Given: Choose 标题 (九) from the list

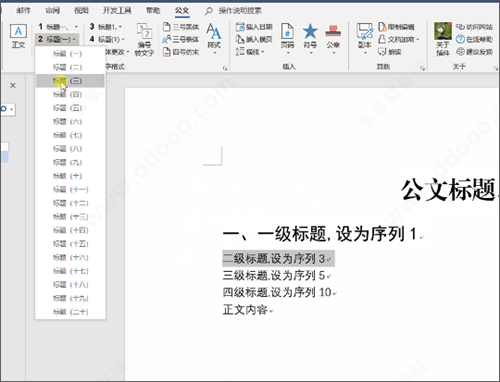Looking at the screenshot, I should tap(70, 162).
